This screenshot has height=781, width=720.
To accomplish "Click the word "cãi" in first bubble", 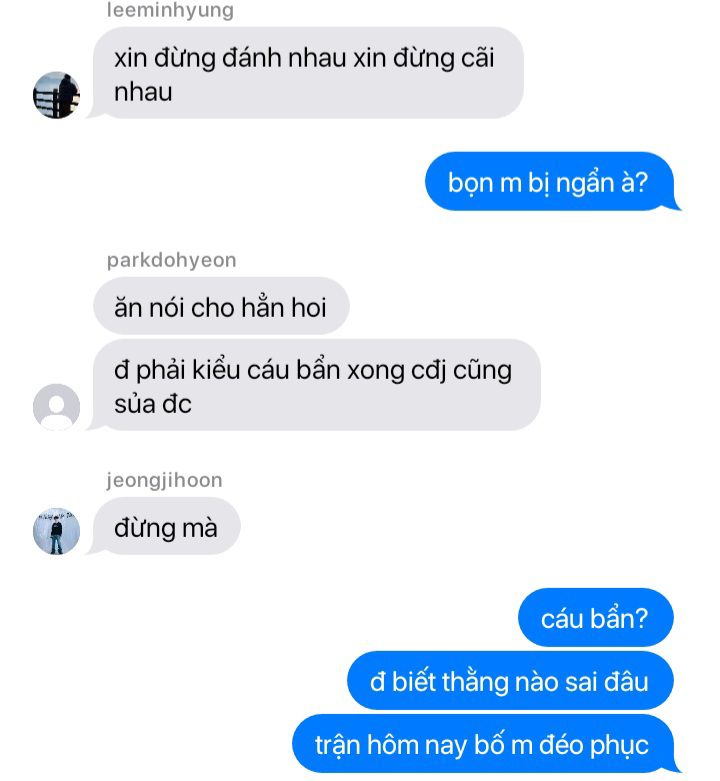I will click(x=478, y=58).
